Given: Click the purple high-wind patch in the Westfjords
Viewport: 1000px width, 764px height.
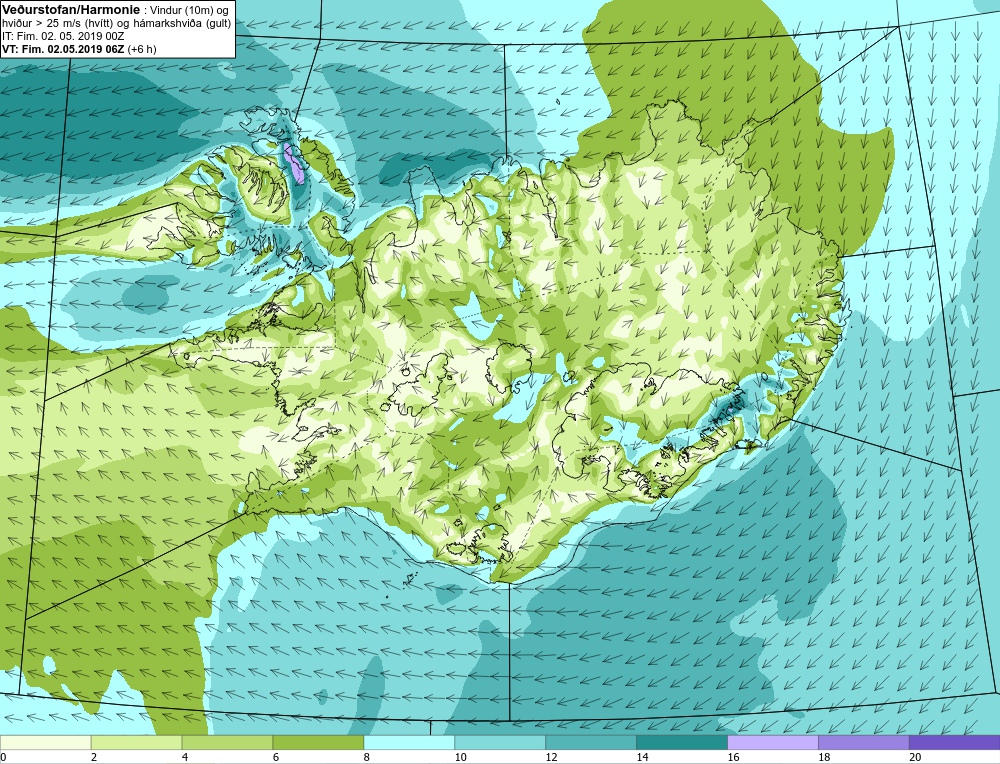Looking at the screenshot, I should pos(294,163).
